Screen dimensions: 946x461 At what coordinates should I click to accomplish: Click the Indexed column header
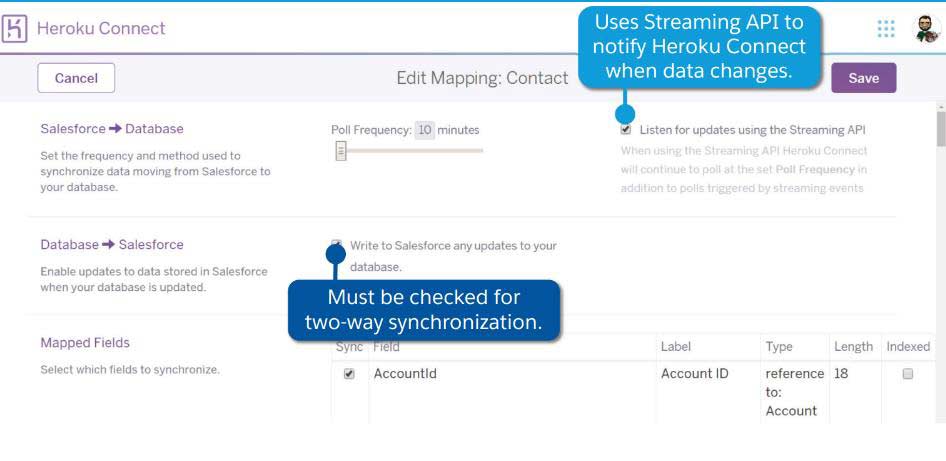tap(908, 347)
